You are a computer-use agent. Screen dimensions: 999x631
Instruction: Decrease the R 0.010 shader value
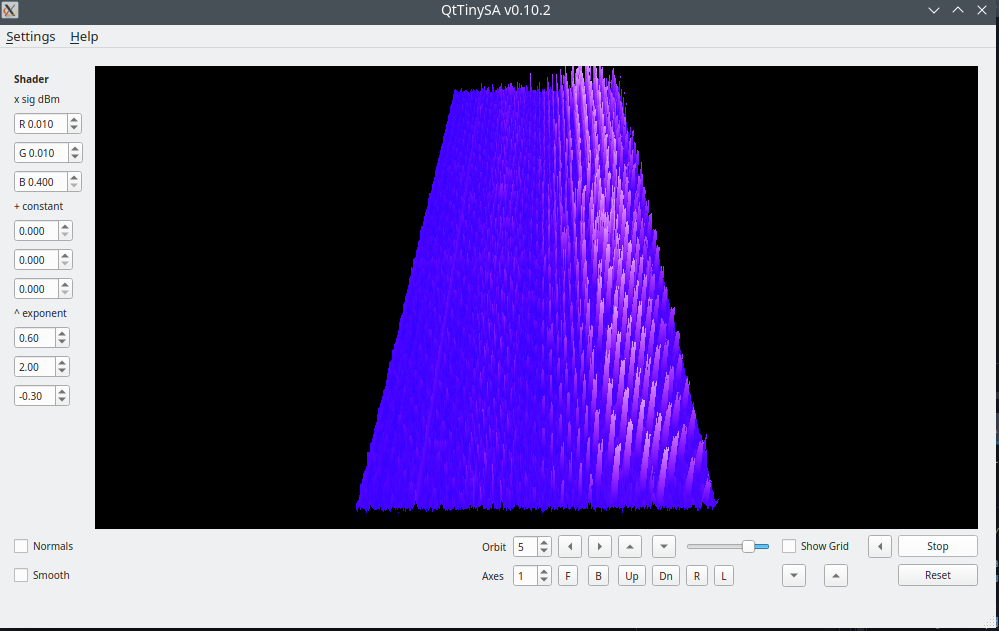pyautogui.click(x=74, y=128)
